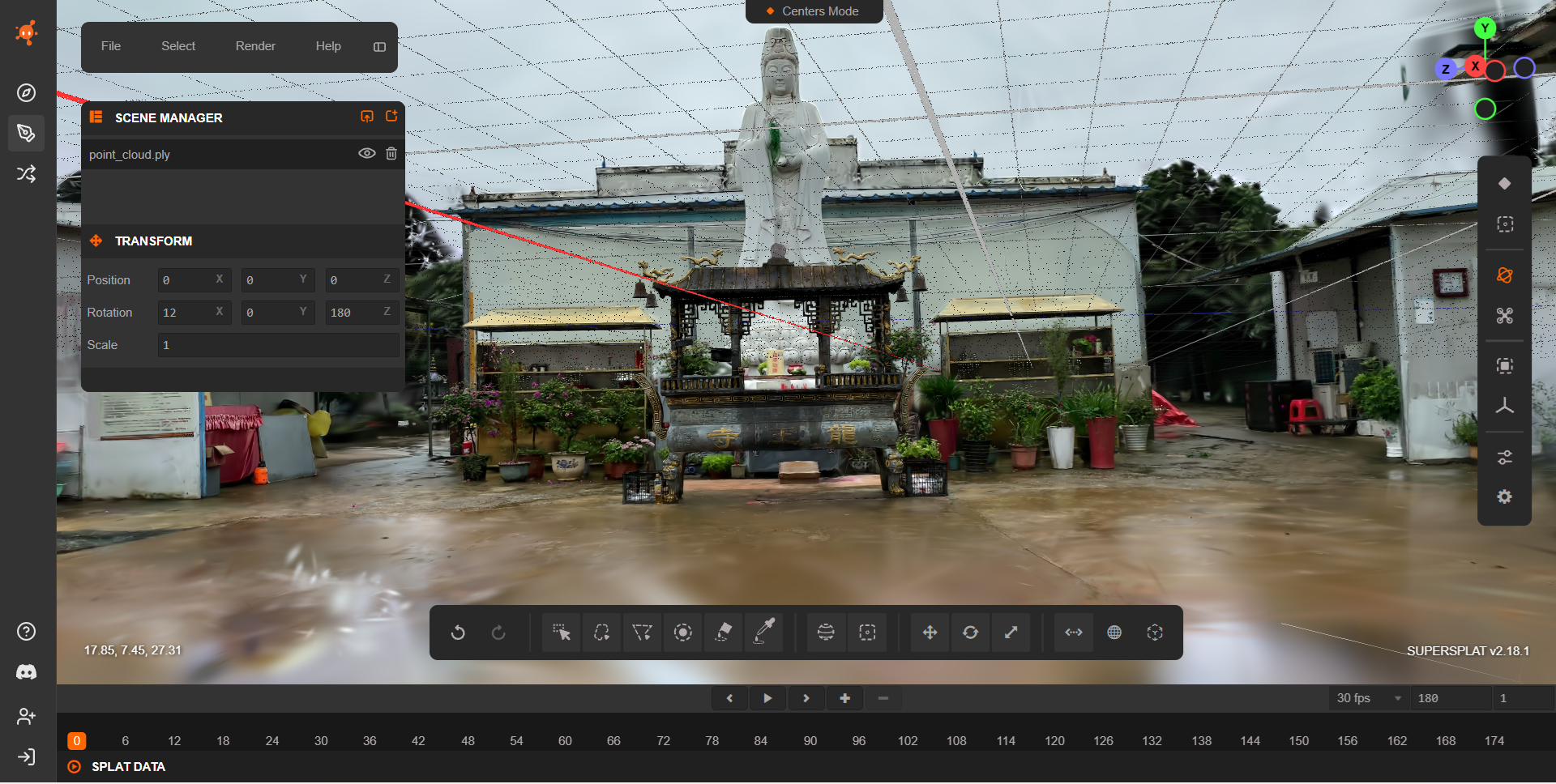Click Position Y input field
1556x784 pixels.
278,279
